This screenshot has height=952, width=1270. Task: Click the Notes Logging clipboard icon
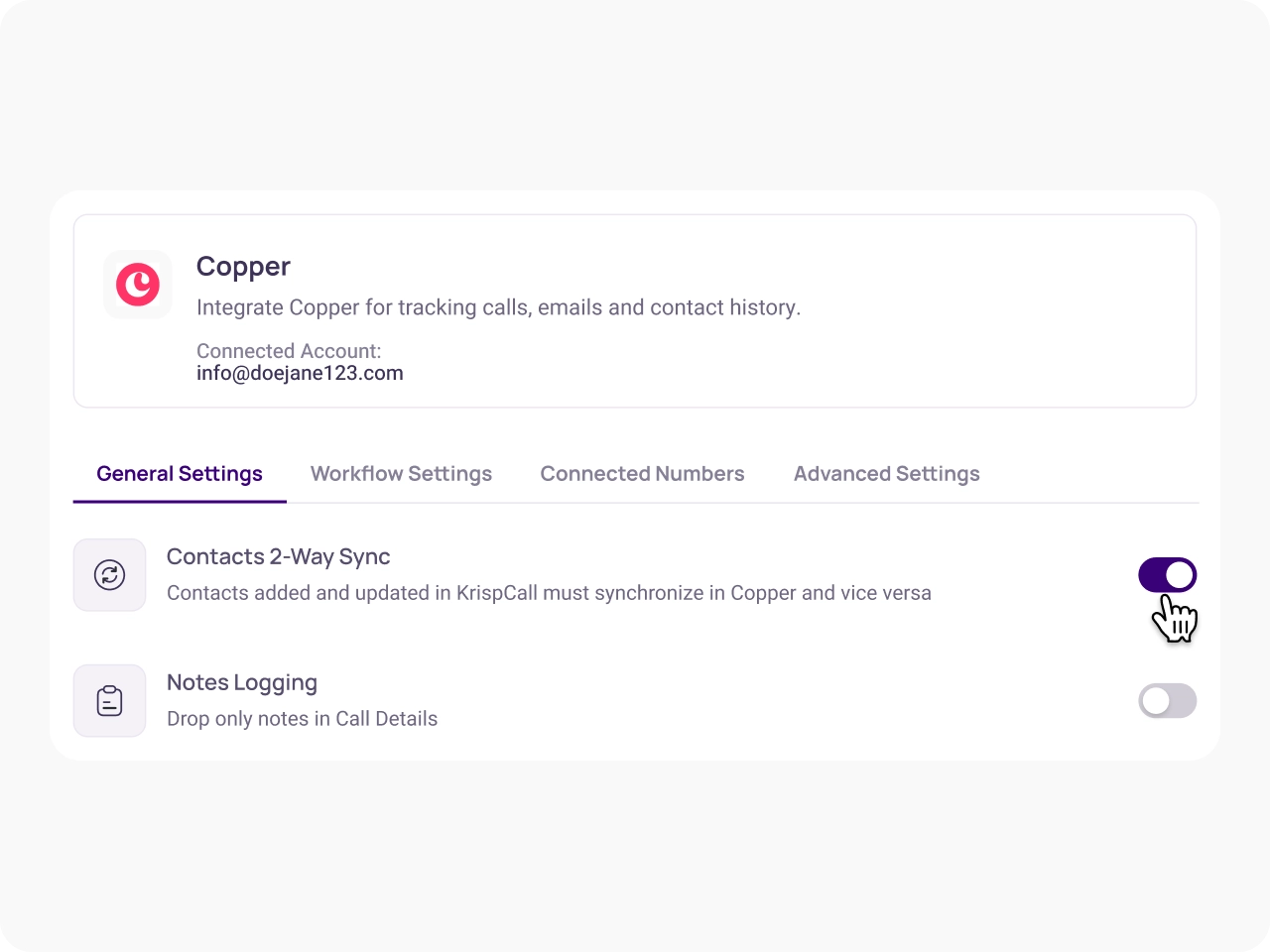click(109, 701)
